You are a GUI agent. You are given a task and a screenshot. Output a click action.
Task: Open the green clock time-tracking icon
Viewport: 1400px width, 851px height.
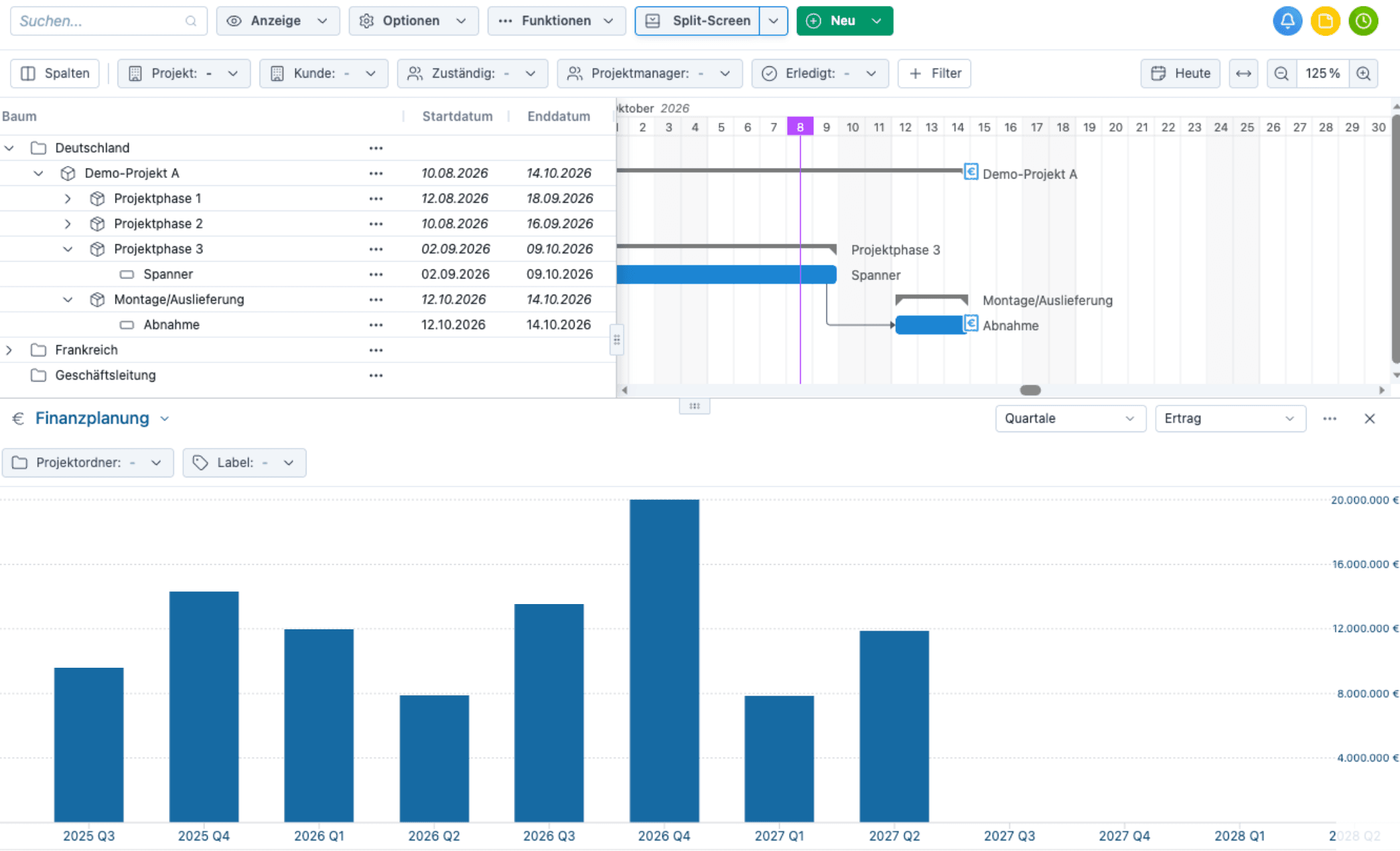[x=1363, y=21]
